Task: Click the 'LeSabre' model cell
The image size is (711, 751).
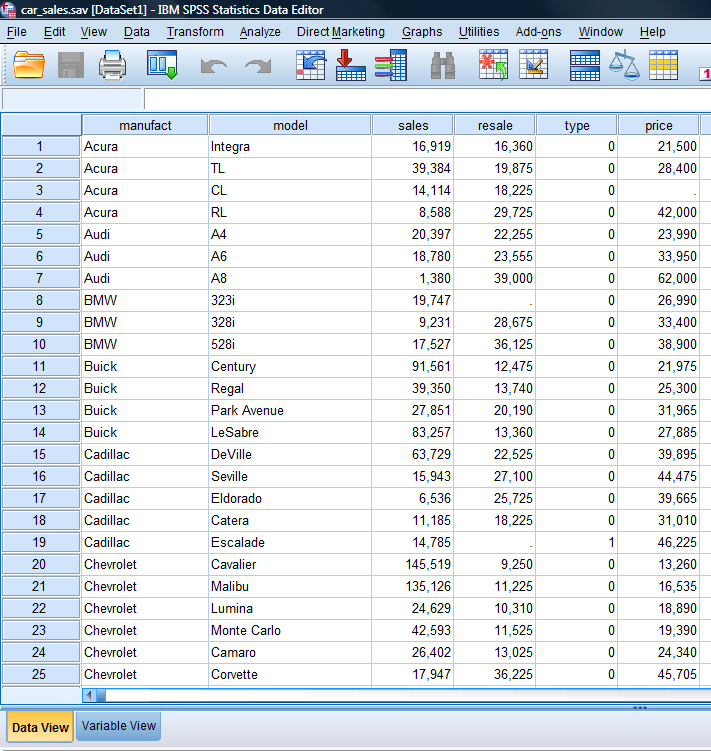Action: tap(290, 432)
